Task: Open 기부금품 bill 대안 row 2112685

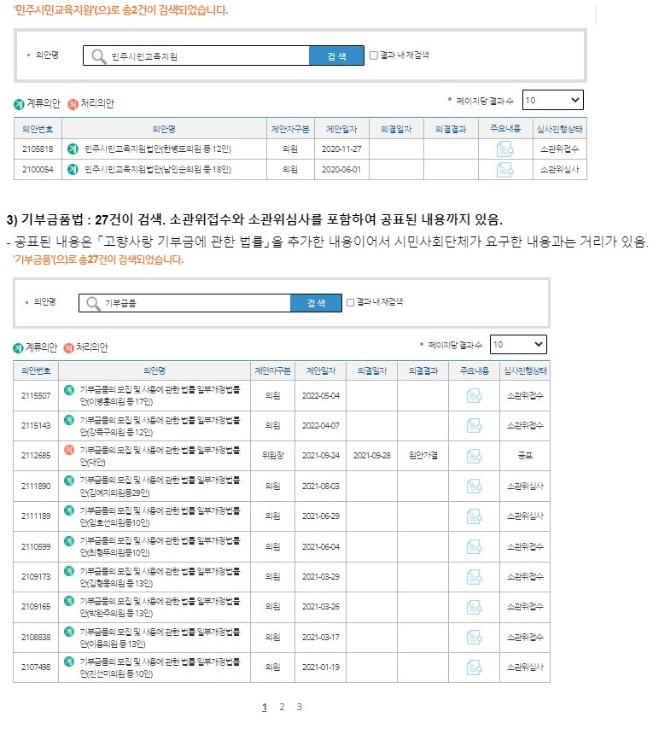Action: (159, 456)
